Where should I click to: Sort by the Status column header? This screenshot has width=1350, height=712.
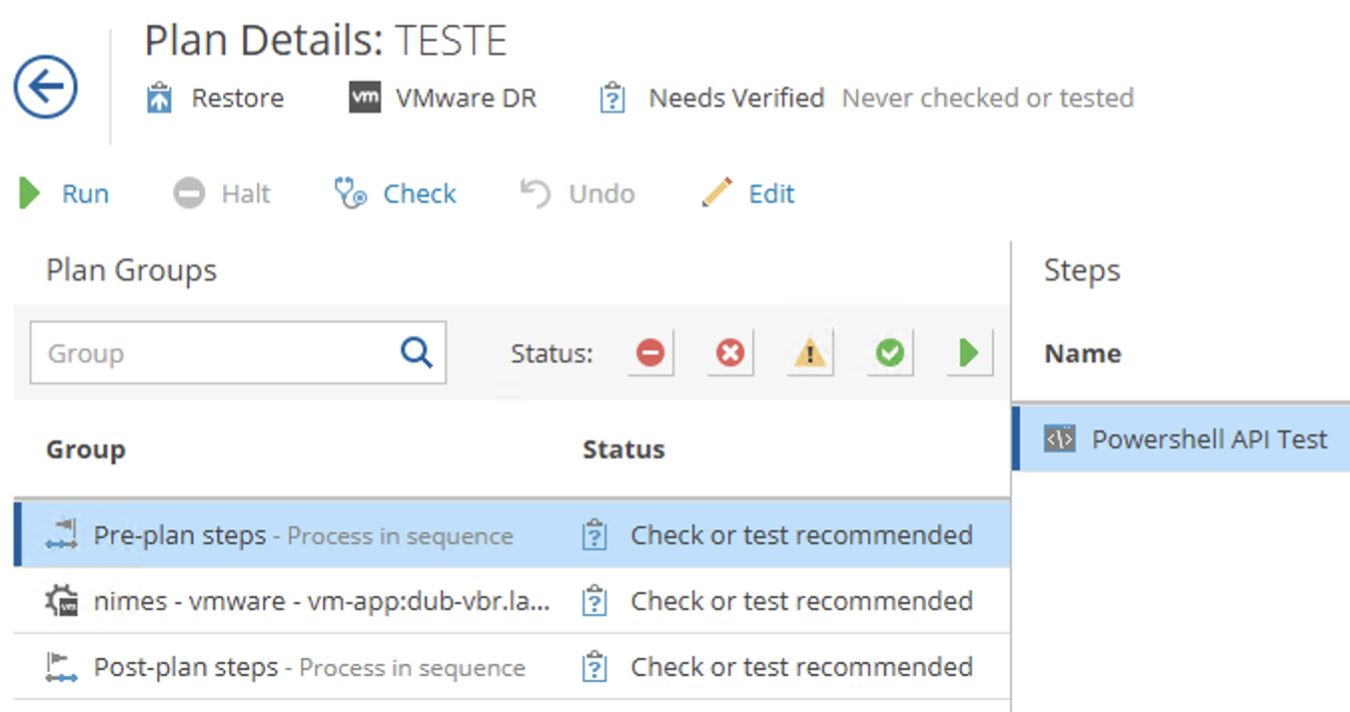(x=624, y=450)
